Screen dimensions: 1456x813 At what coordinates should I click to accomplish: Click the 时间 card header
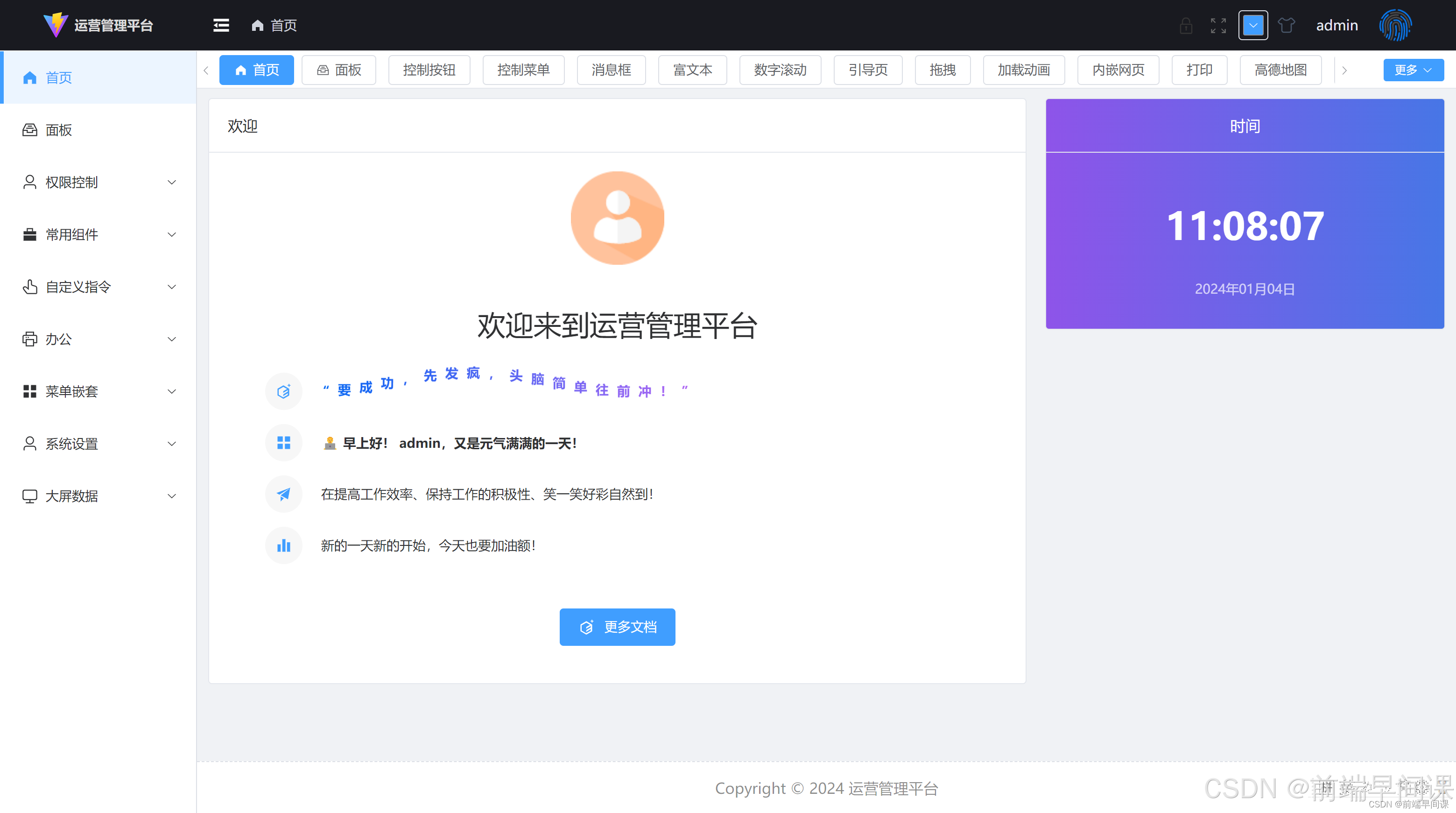pos(1245,126)
